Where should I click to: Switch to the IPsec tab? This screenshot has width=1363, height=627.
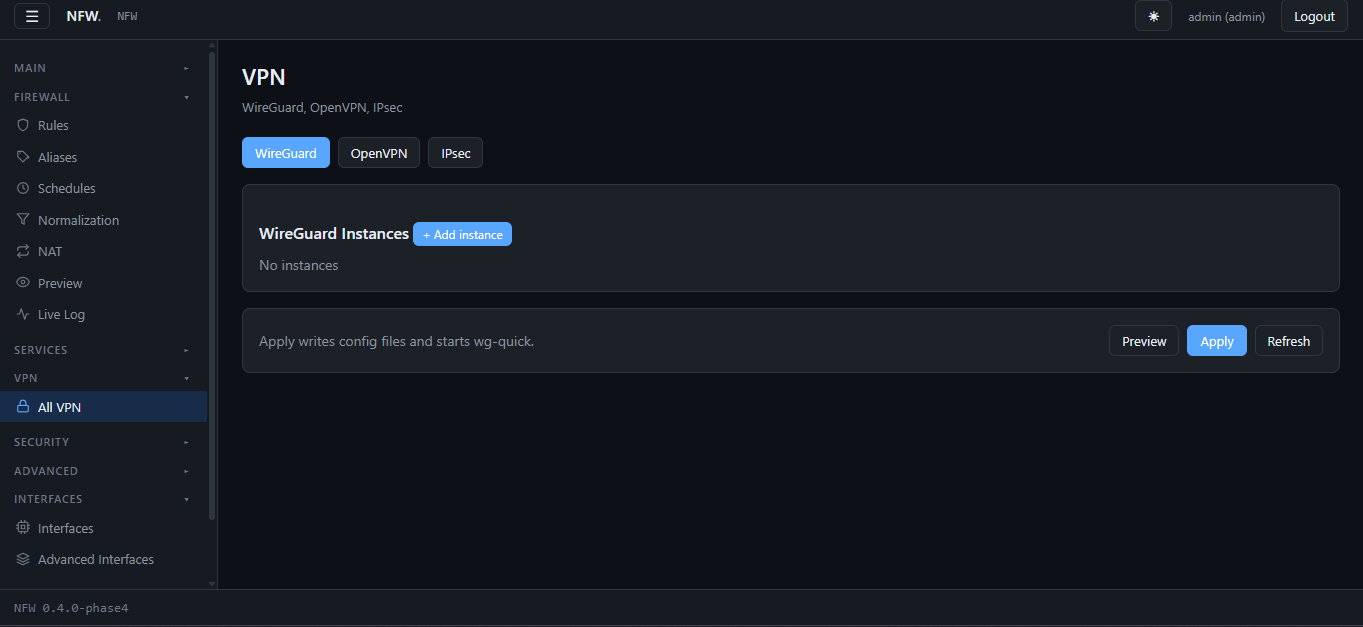click(456, 153)
